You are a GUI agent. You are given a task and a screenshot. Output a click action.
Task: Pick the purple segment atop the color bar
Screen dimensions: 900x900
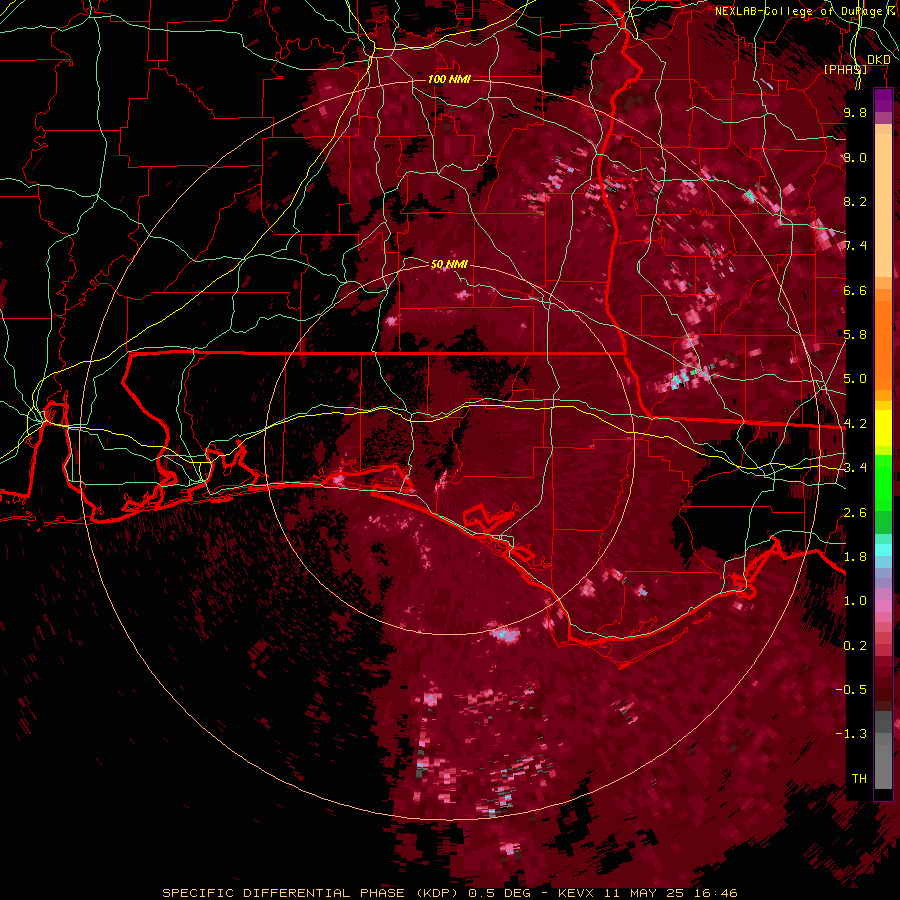point(883,100)
